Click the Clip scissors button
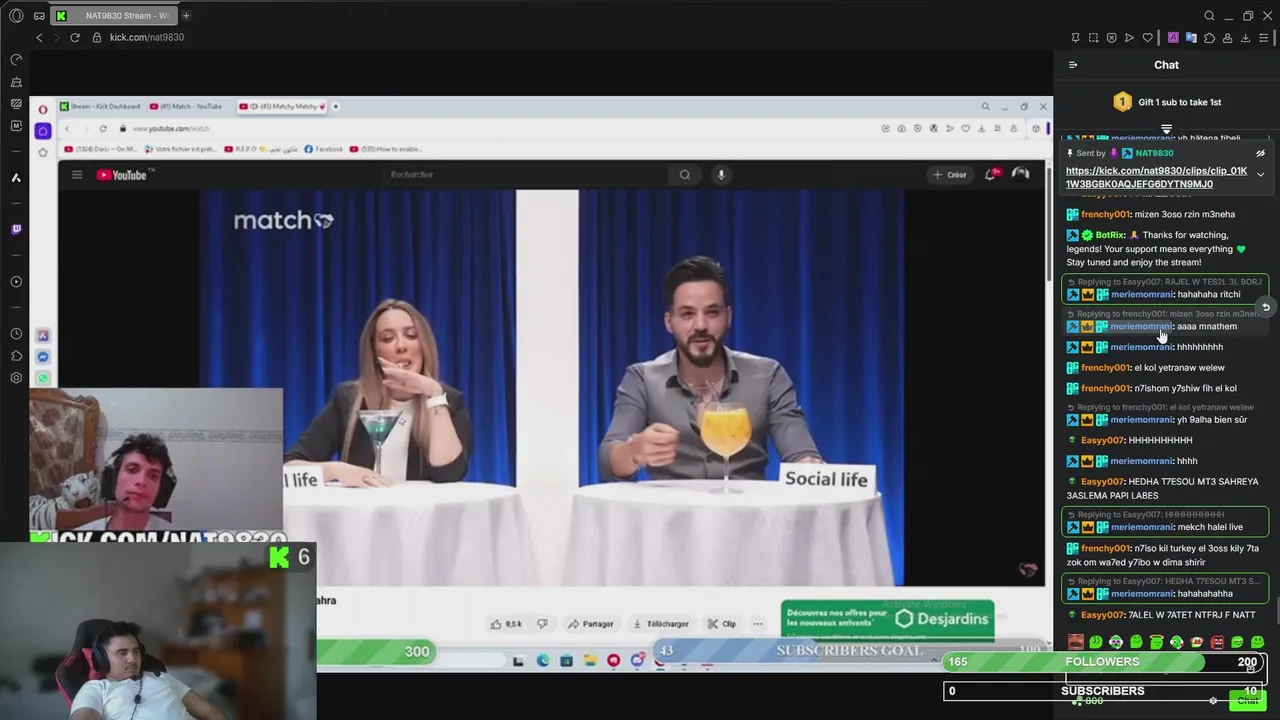This screenshot has height=720, width=1280. click(722, 624)
